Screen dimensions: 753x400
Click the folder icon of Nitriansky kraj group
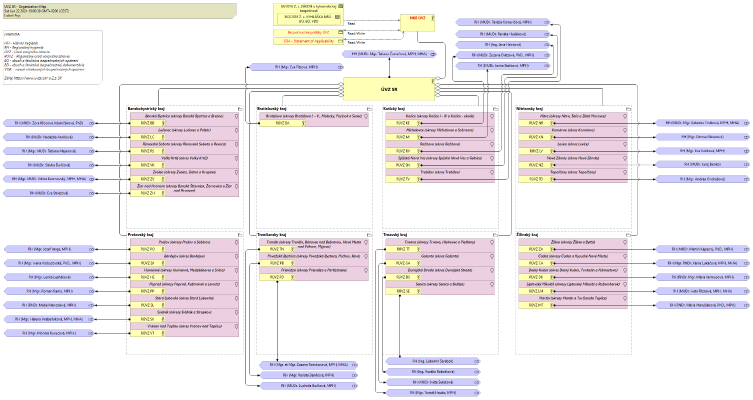pyautogui.click(x=628, y=109)
